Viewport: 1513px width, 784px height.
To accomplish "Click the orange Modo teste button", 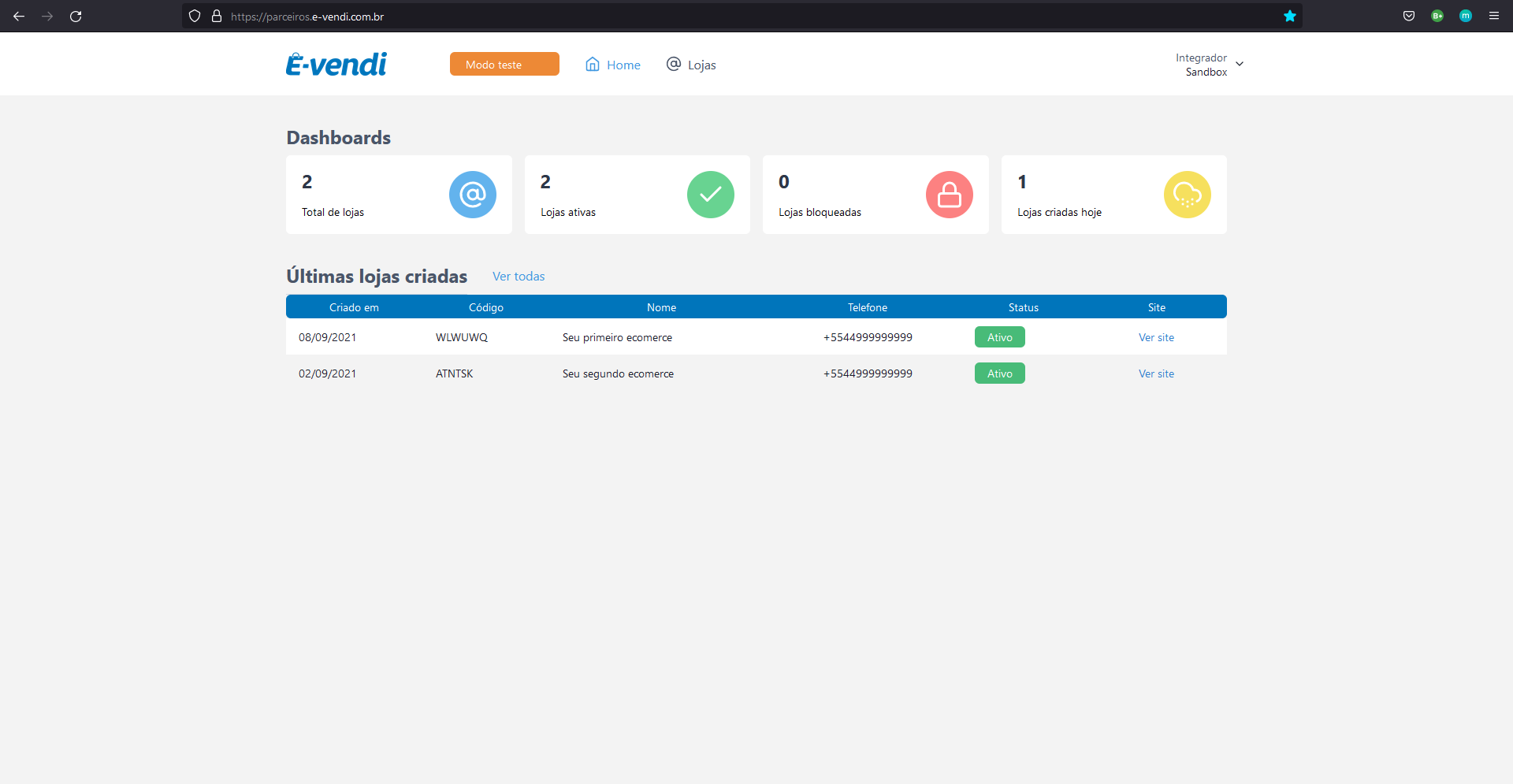I will click(504, 64).
